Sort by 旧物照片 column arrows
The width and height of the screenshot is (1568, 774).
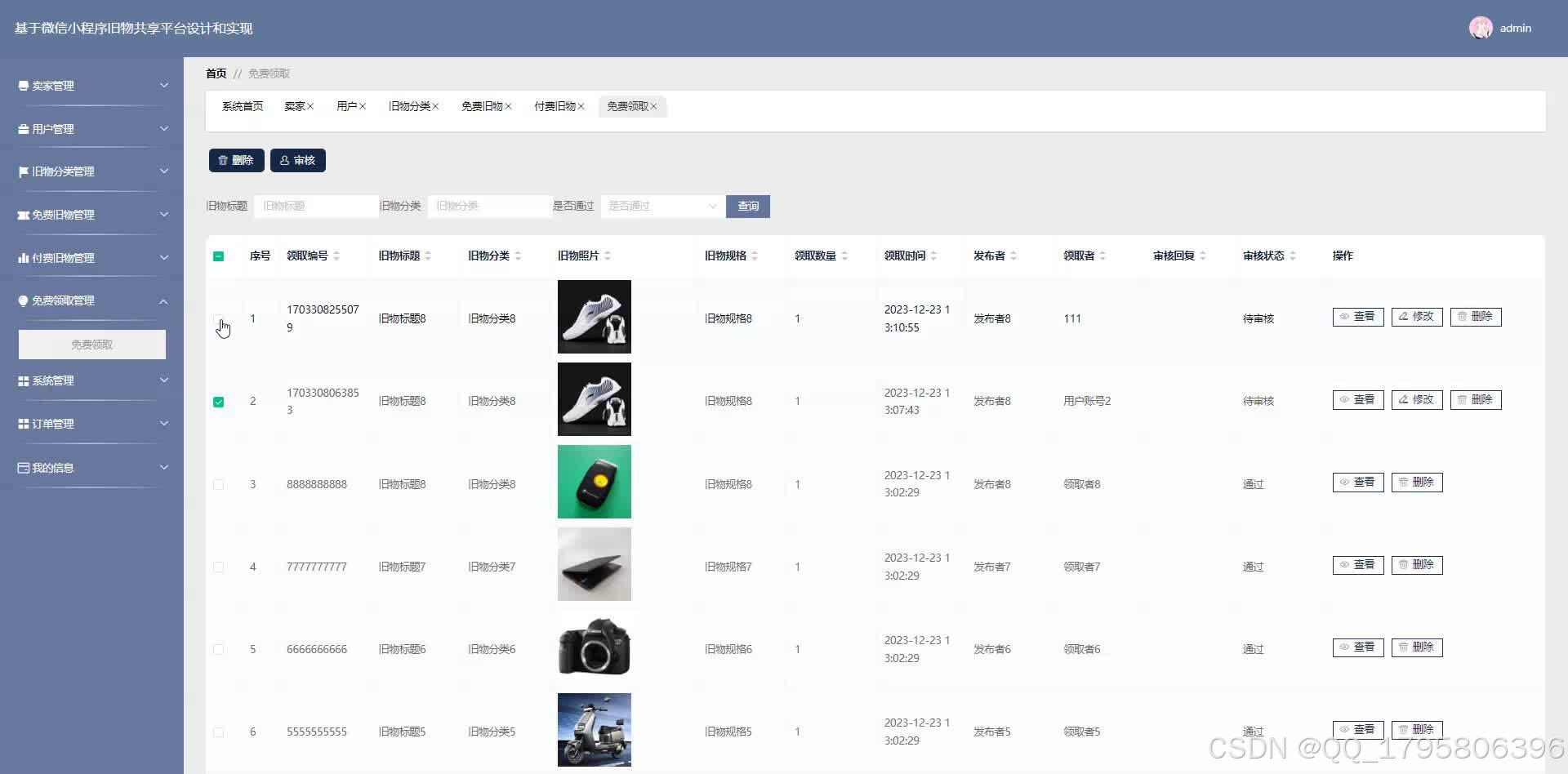pyautogui.click(x=608, y=256)
